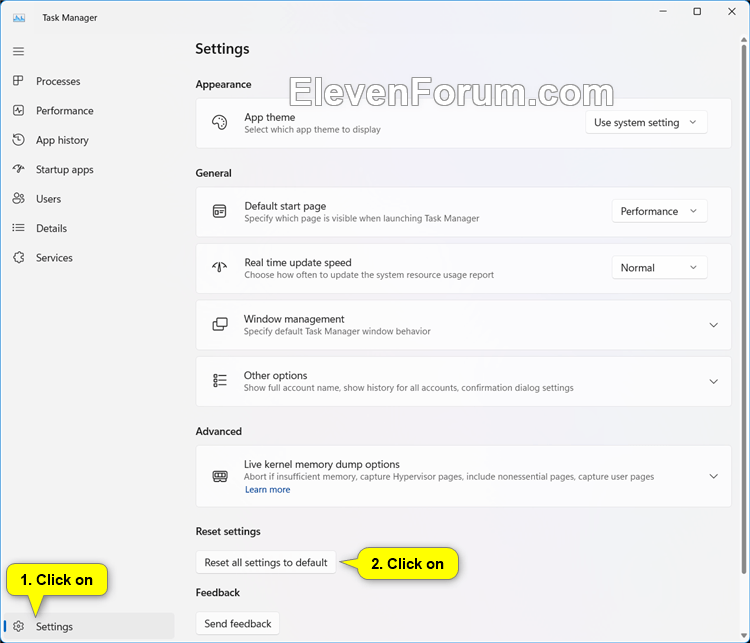Click the Send feedback button
The height and width of the screenshot is (643, 750).
point(237,623)
